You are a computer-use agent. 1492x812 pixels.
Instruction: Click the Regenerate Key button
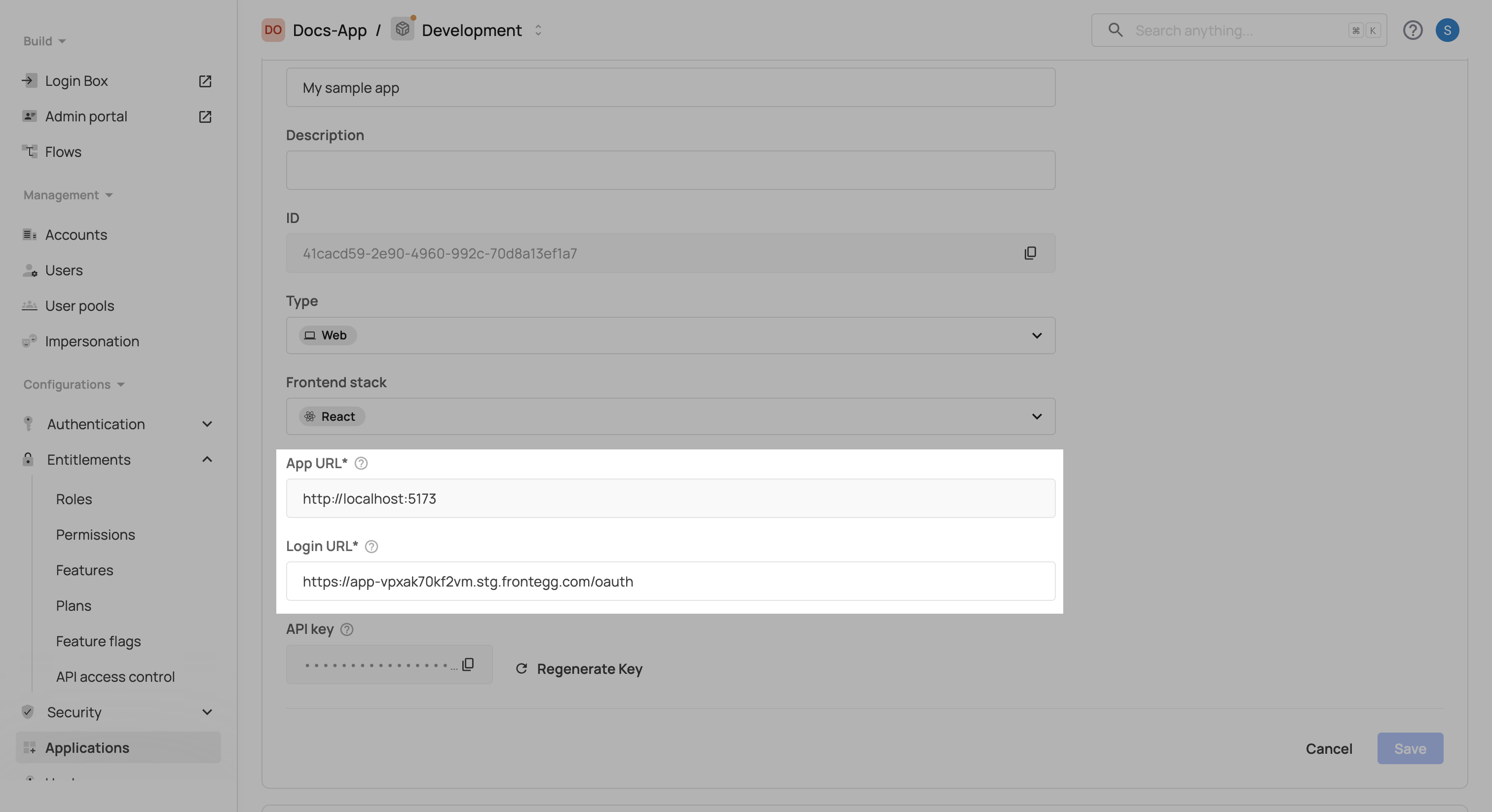[578, 669]
